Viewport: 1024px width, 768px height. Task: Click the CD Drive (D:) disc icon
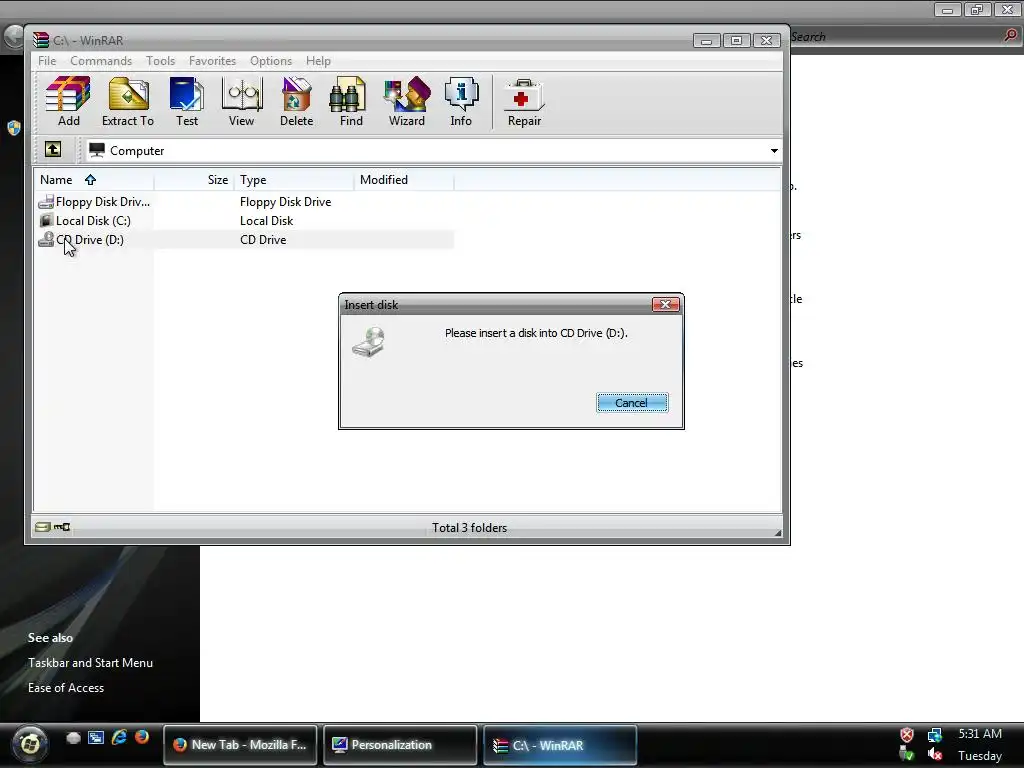pyautogui.click(x=46, y=240)
